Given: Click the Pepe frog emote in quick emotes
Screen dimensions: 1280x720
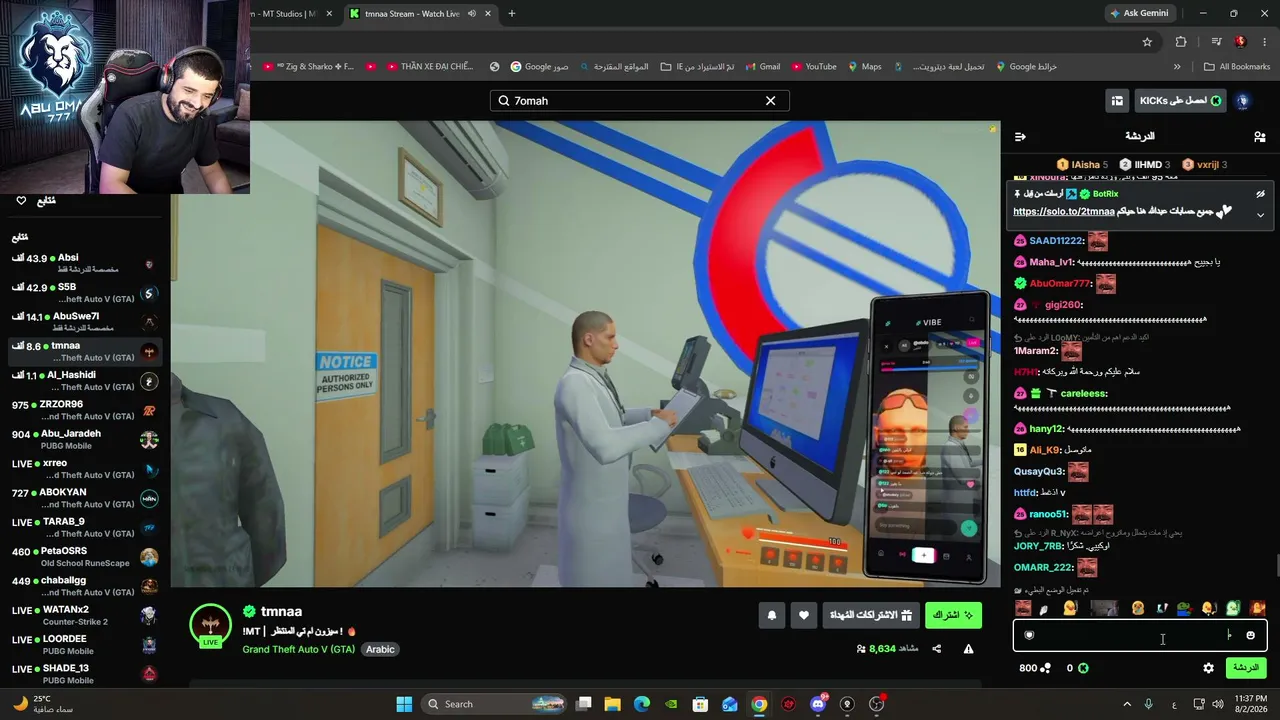Looking at the screenshot, I should [x=1184, y=608].
